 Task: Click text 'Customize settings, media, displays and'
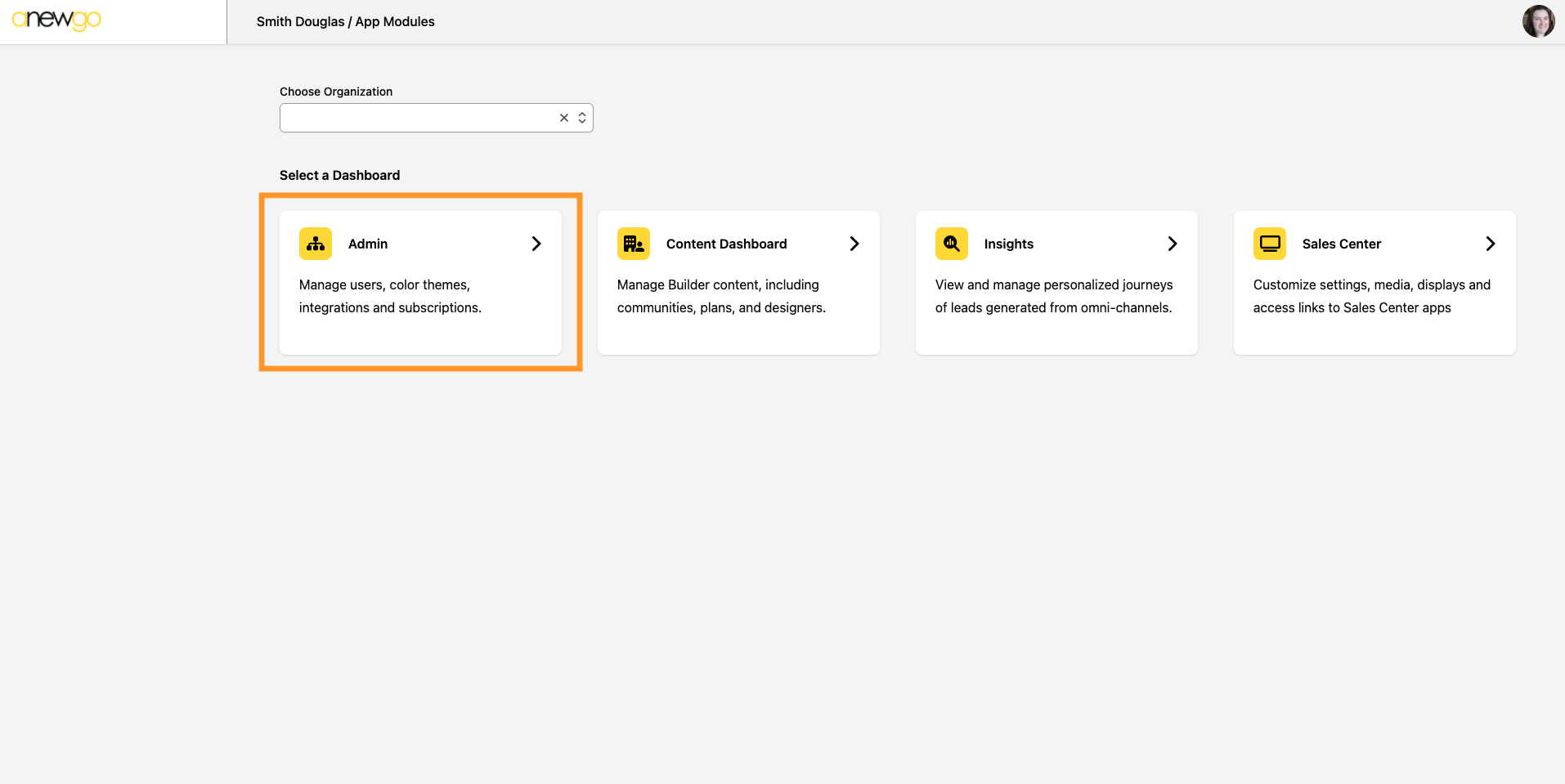(x=1372, y=284)
